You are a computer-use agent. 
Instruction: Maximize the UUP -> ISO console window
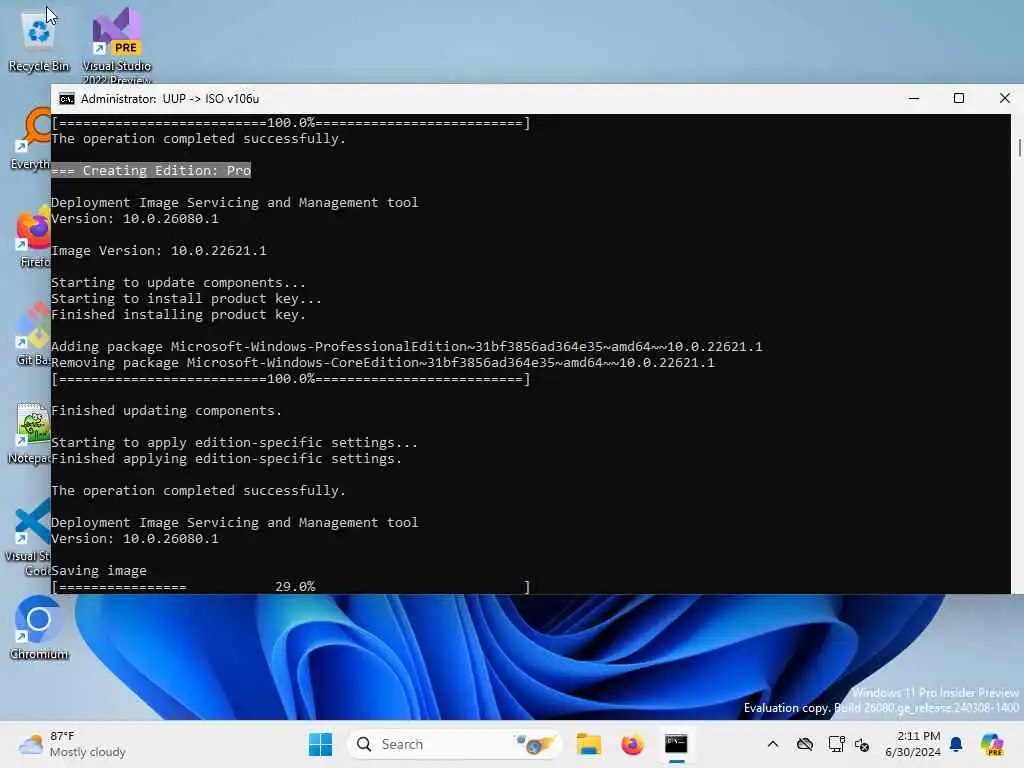point(959,99)
